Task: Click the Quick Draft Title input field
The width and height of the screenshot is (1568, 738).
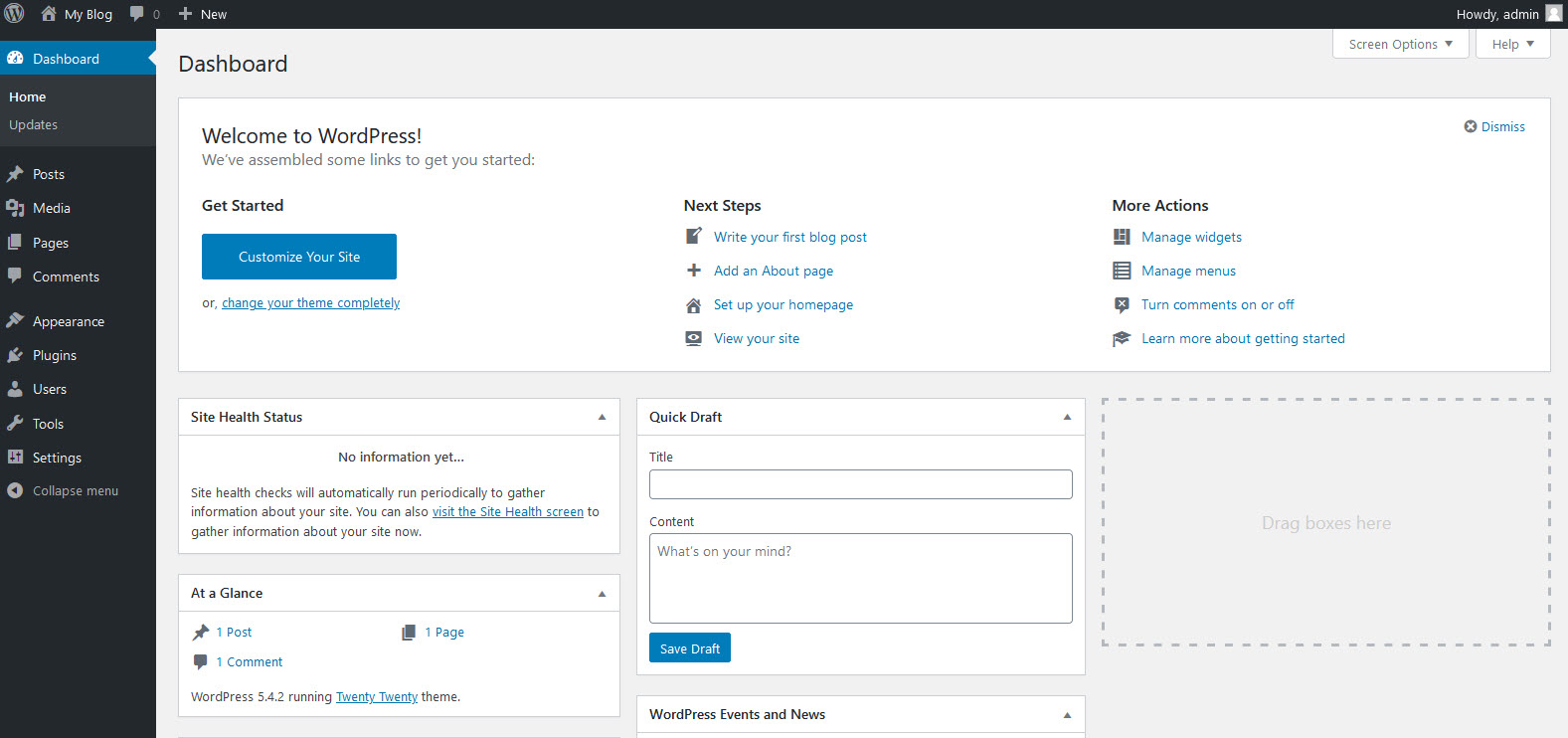Action: pyautogui.click(x=860, y=484)
